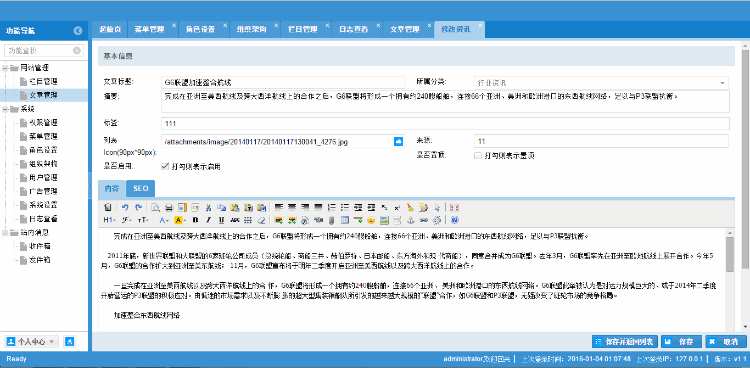
Task: Align text left in the editor
Action: pos(278,207)
